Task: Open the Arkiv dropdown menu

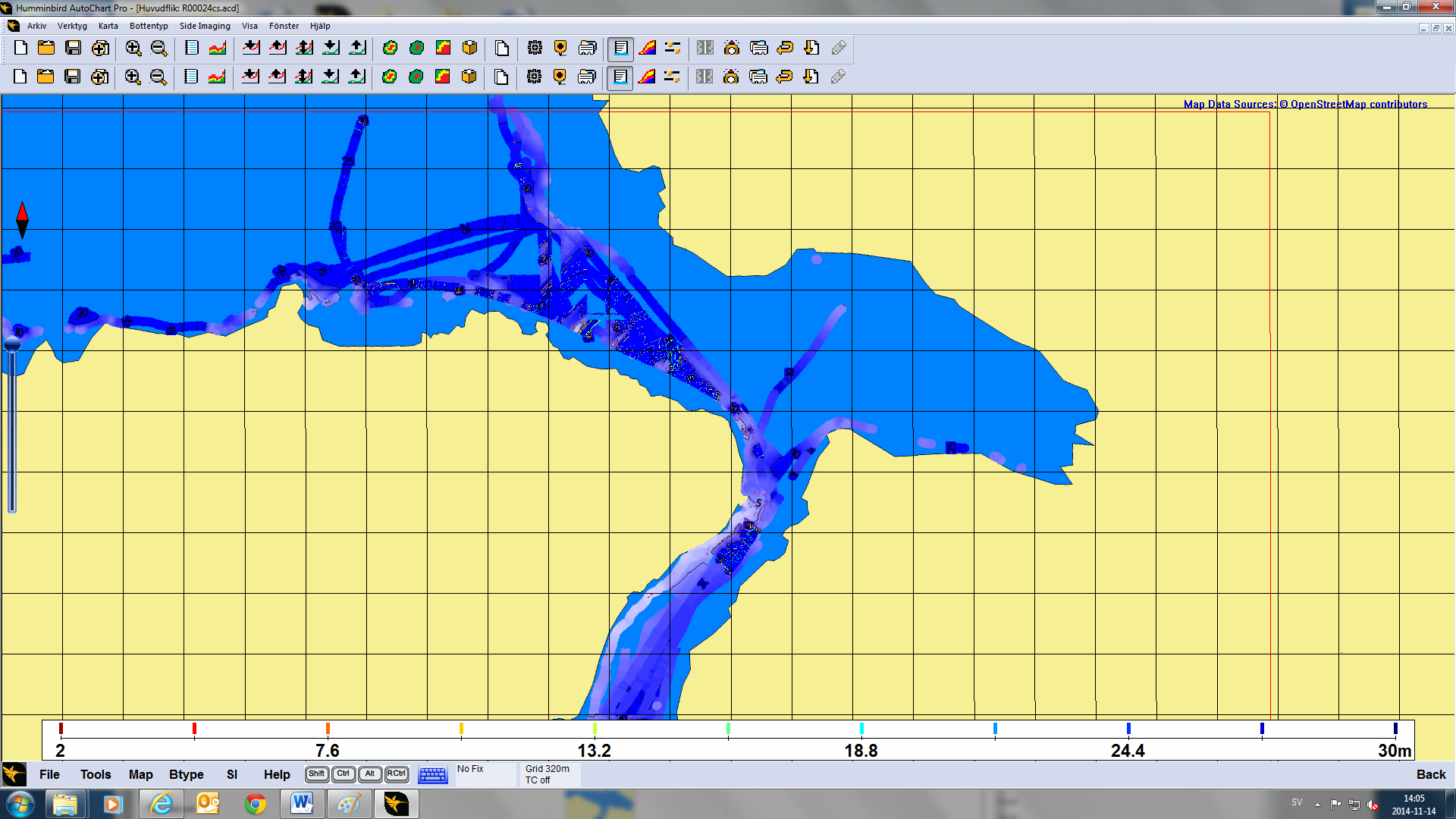Action: pos(36,26)
